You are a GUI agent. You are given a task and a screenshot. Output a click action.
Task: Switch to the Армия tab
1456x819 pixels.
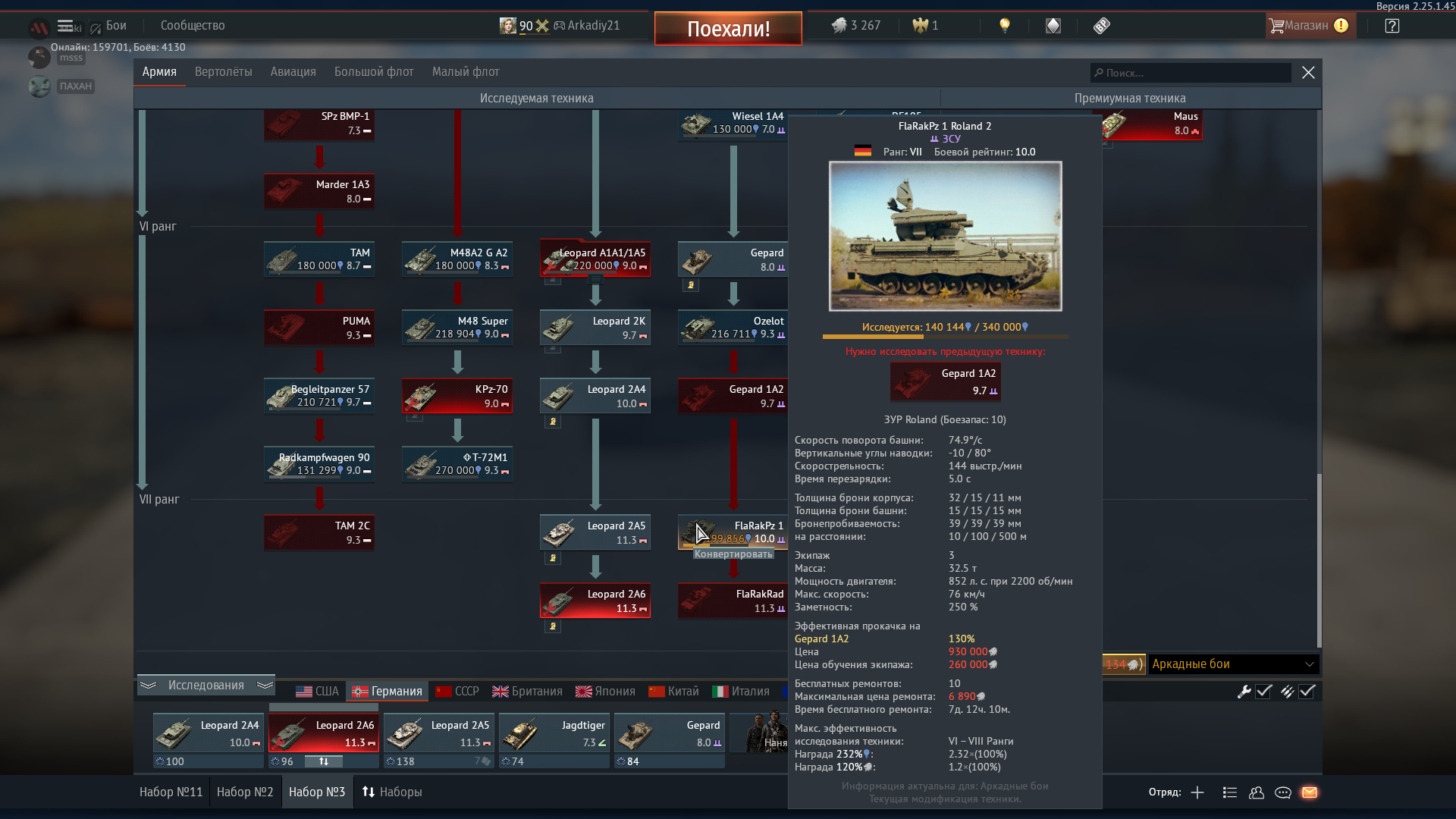[159, 72]
